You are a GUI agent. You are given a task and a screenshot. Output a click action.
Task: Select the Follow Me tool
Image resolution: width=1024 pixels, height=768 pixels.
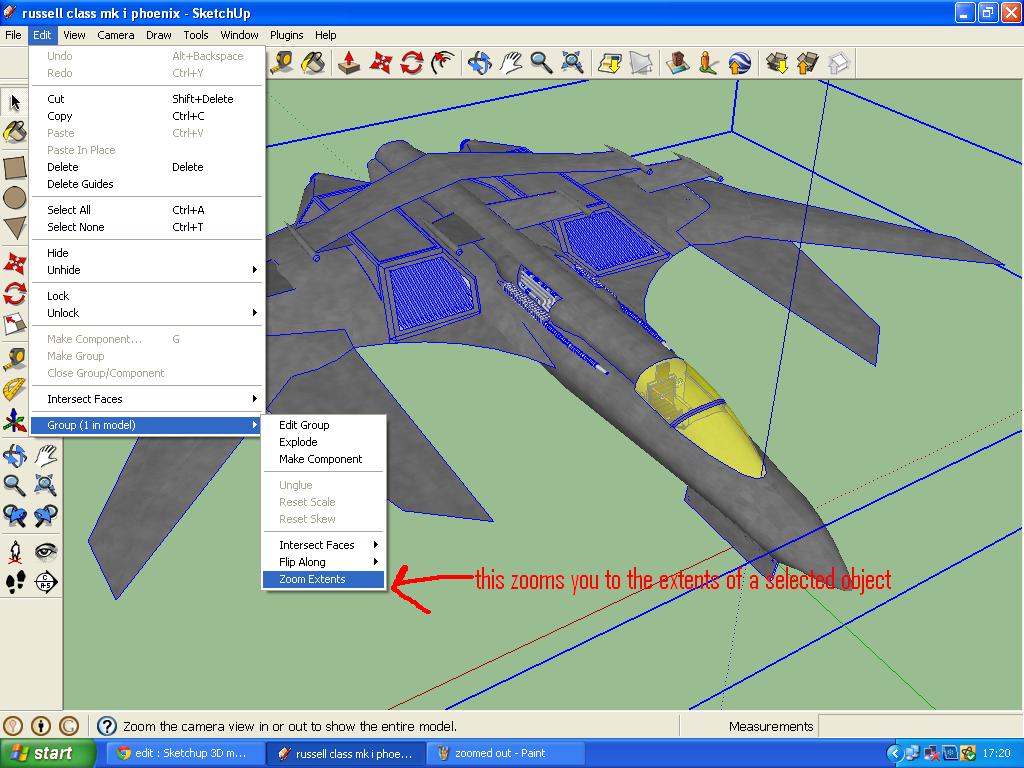(x=443, y=63)
